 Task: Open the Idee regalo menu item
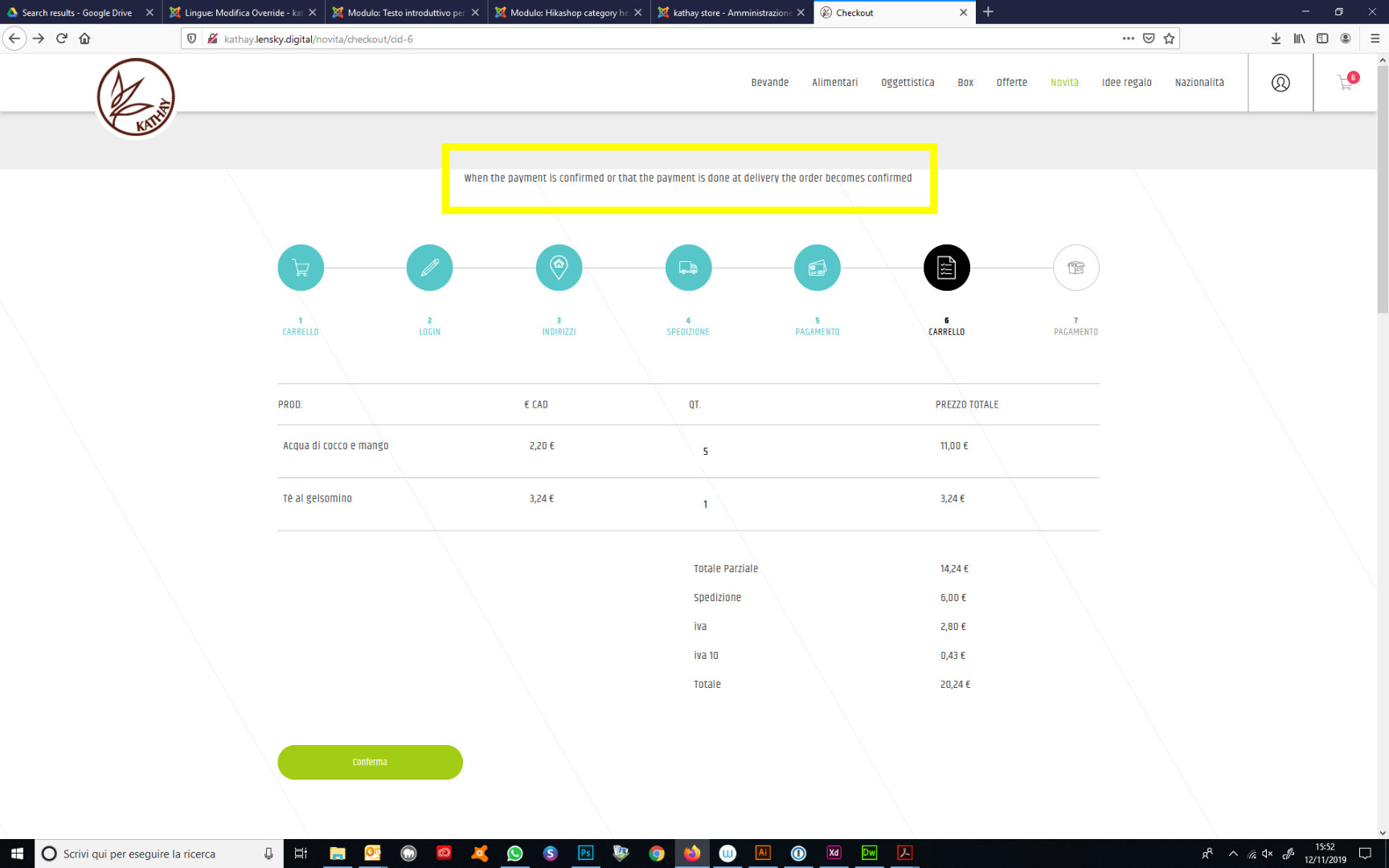(x=1127, y=83)
